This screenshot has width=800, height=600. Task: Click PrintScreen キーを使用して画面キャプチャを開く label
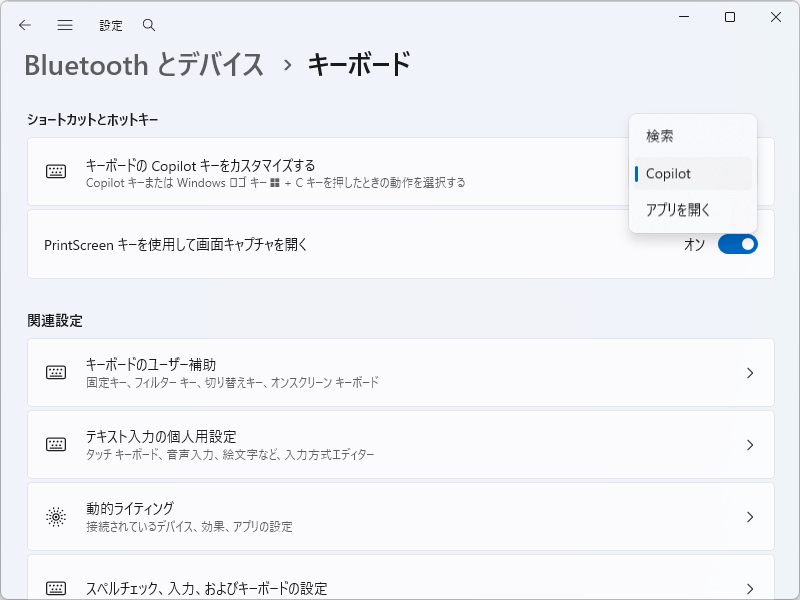tap(176, 245)
